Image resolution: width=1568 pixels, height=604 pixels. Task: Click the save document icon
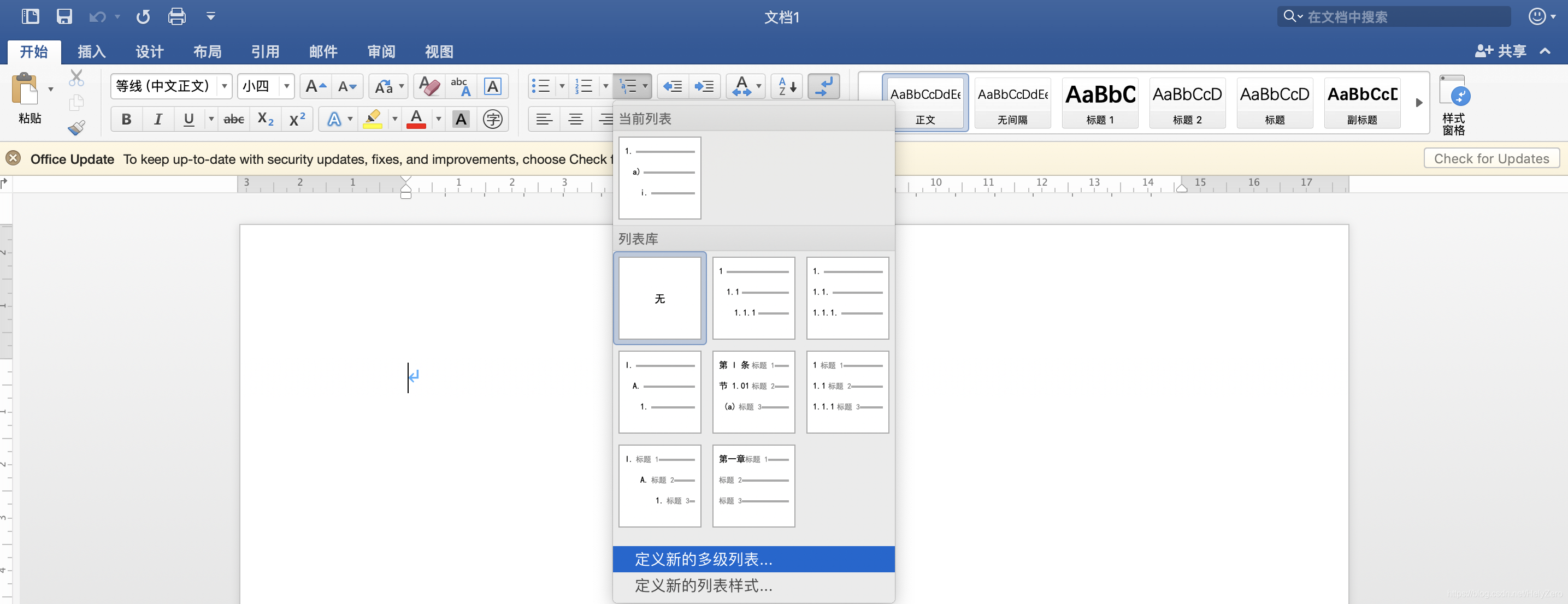[x=64, y=16]
